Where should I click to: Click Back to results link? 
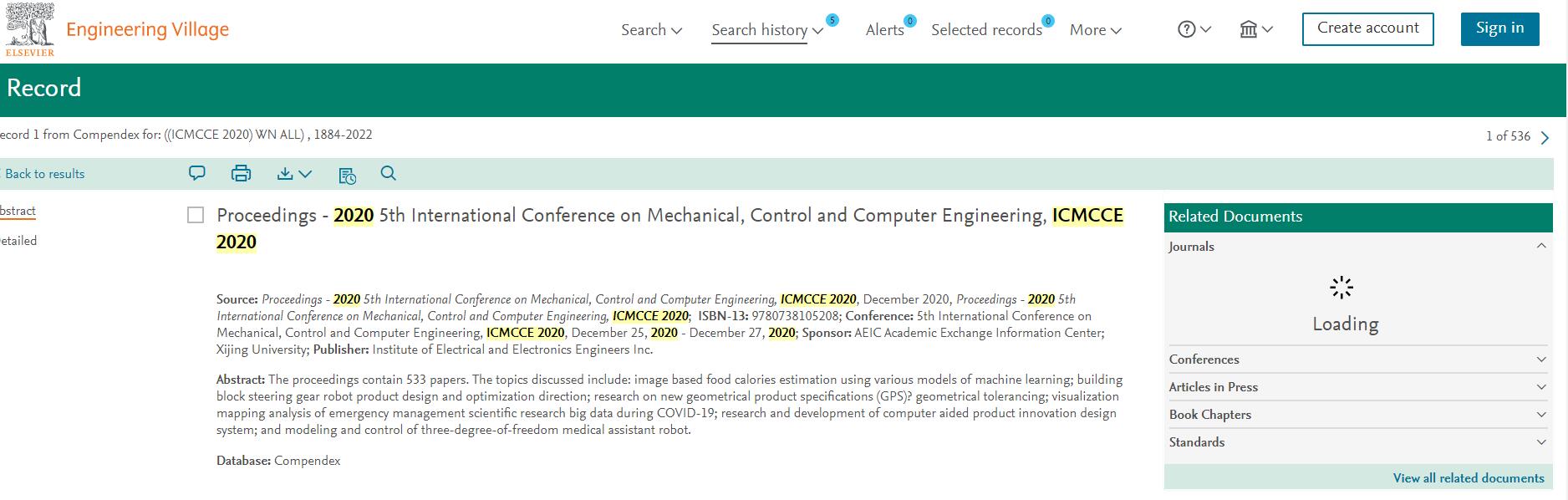[x=44, y=174]
